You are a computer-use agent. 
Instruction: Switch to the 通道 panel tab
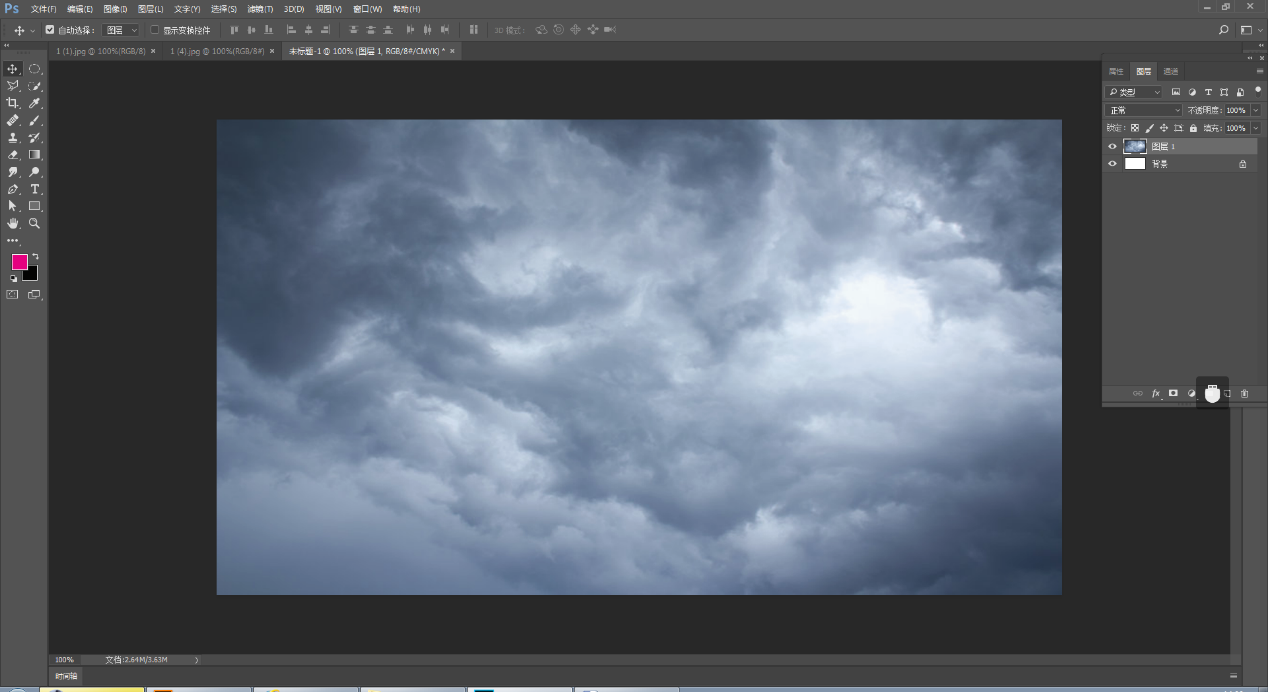1170,72
